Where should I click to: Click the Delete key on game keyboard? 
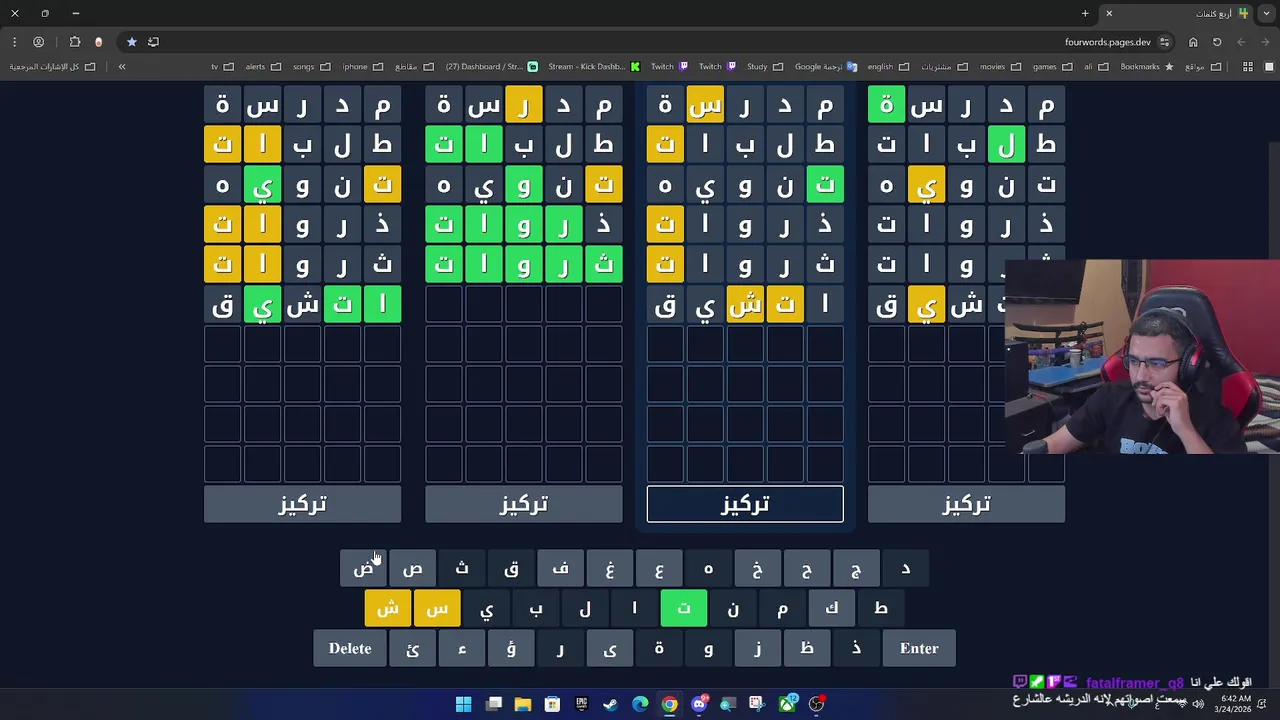[350, 649]
